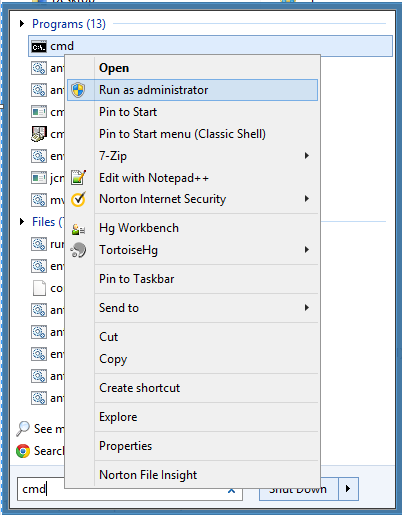Click the Hg Workbench icon
Viewport: 402px width, 515px height.
pos(79,229)
